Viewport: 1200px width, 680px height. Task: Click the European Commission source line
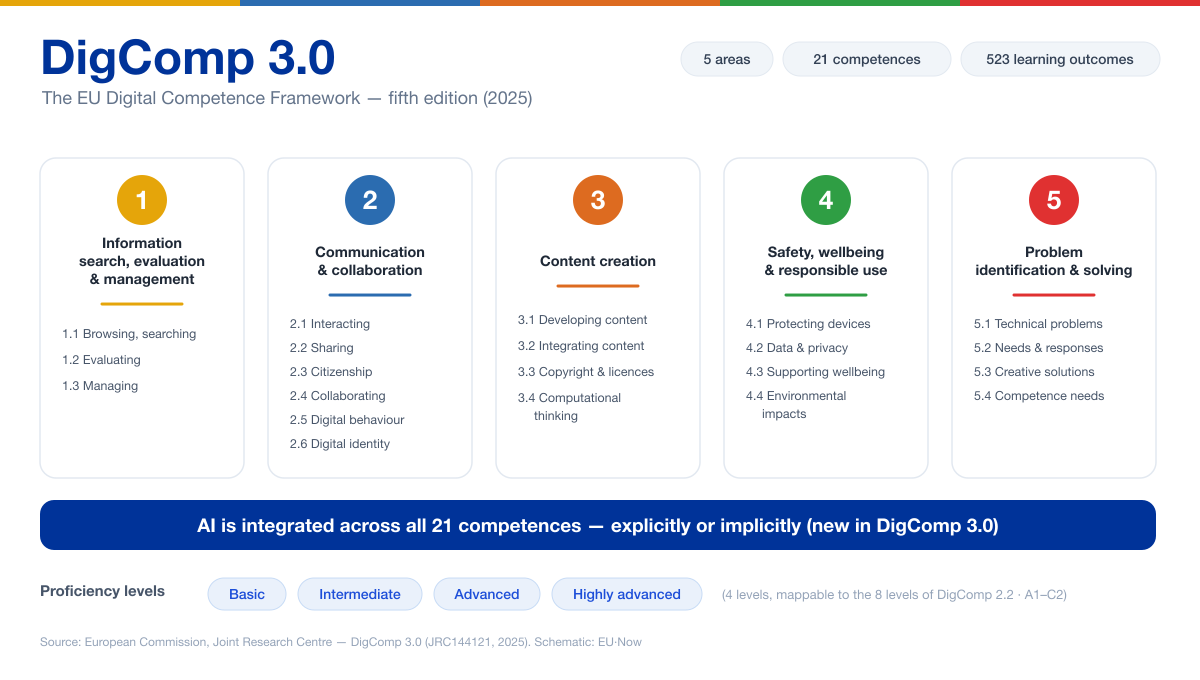[341, 642]
